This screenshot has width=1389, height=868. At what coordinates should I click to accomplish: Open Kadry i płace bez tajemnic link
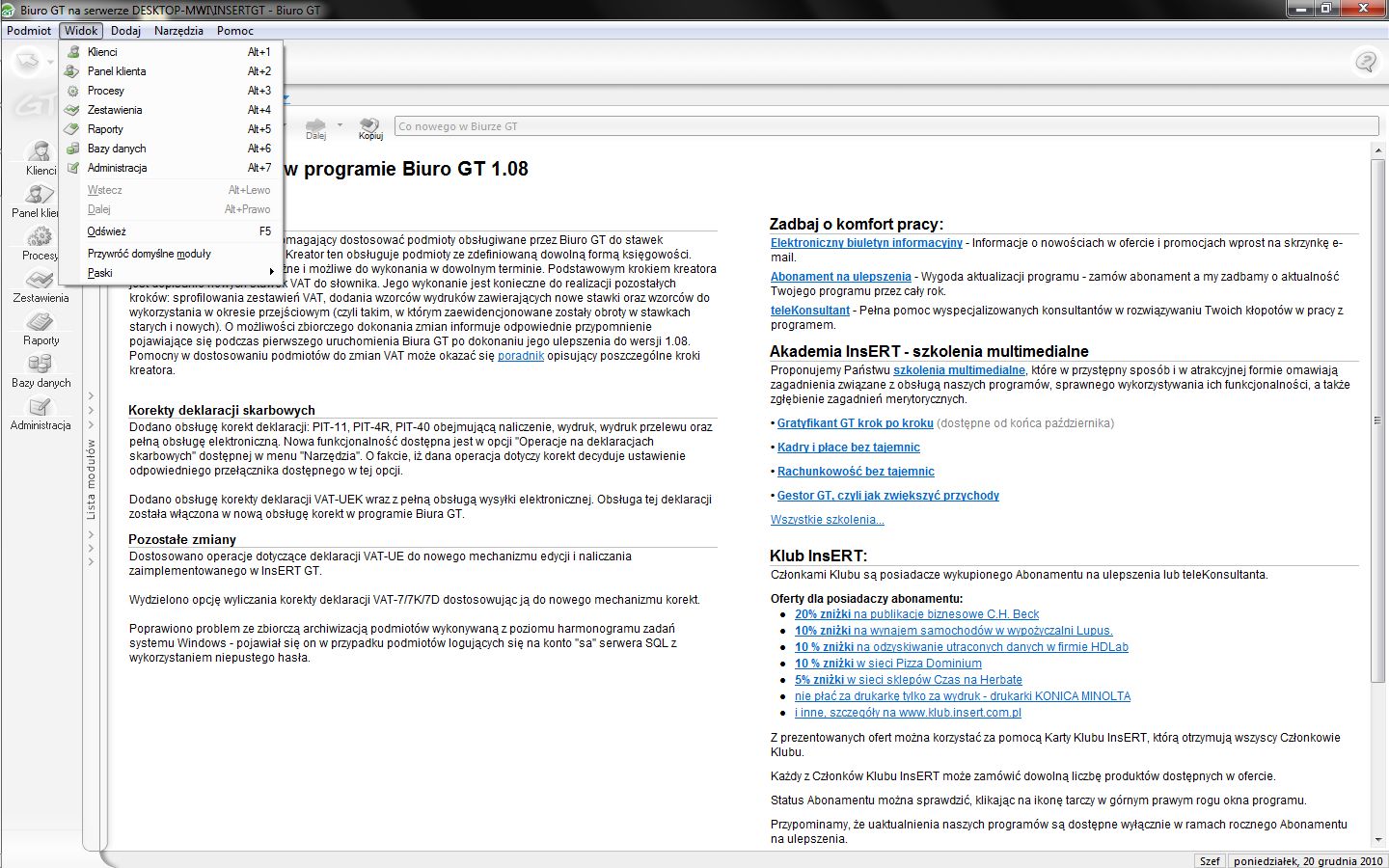(849, 448)
